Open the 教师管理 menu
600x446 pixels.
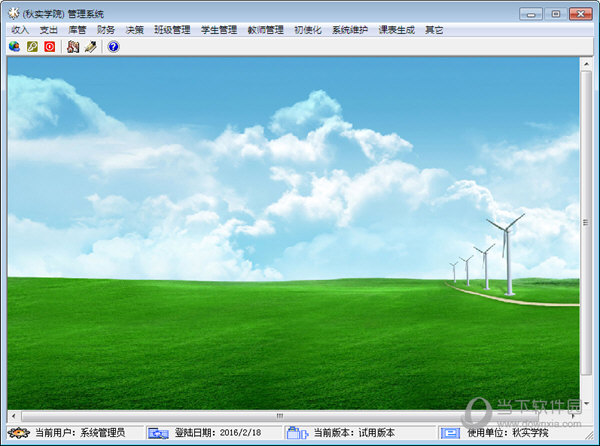tap(266, 30)
